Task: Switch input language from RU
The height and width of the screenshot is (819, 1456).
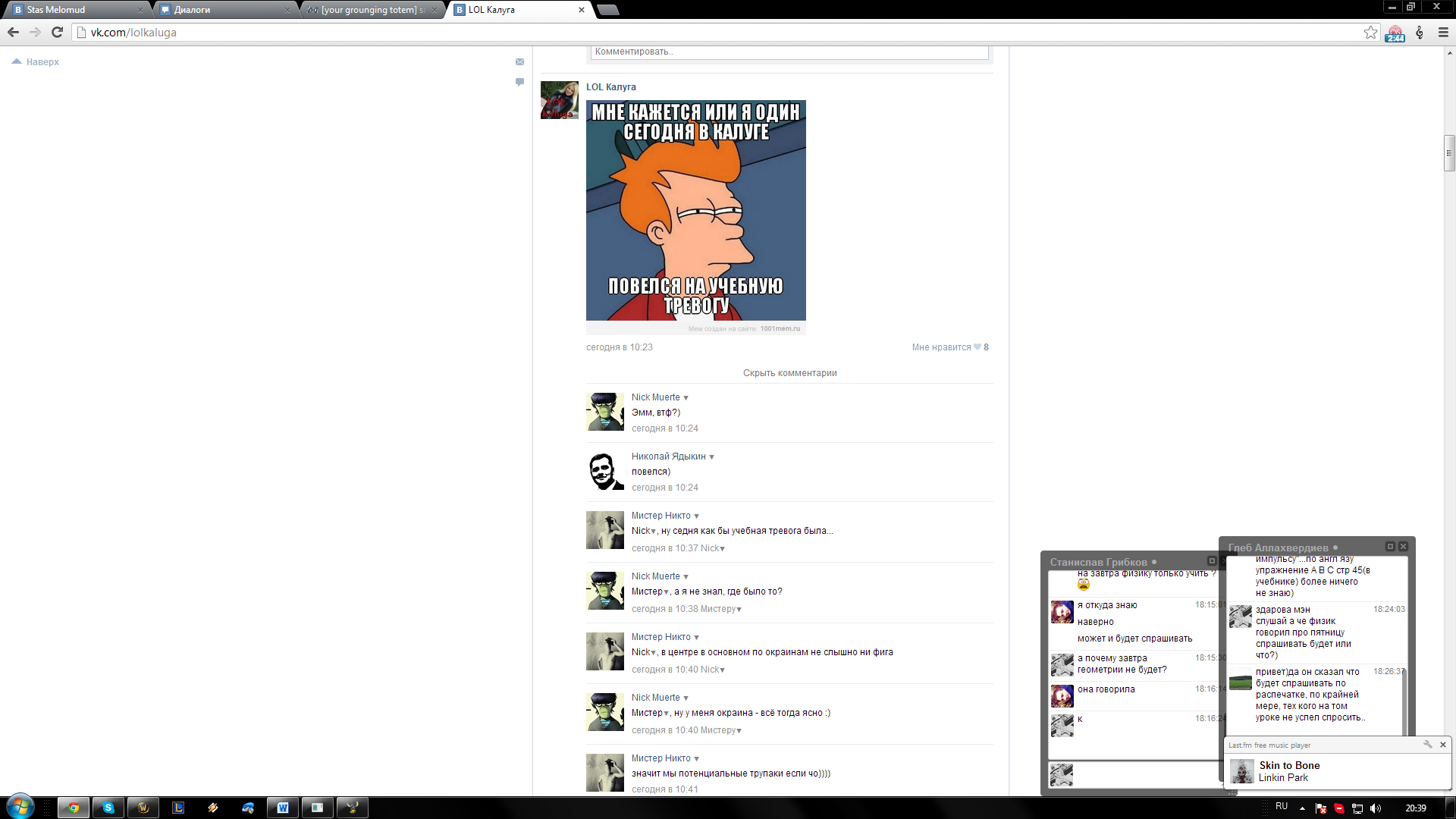Action: 1282,807
